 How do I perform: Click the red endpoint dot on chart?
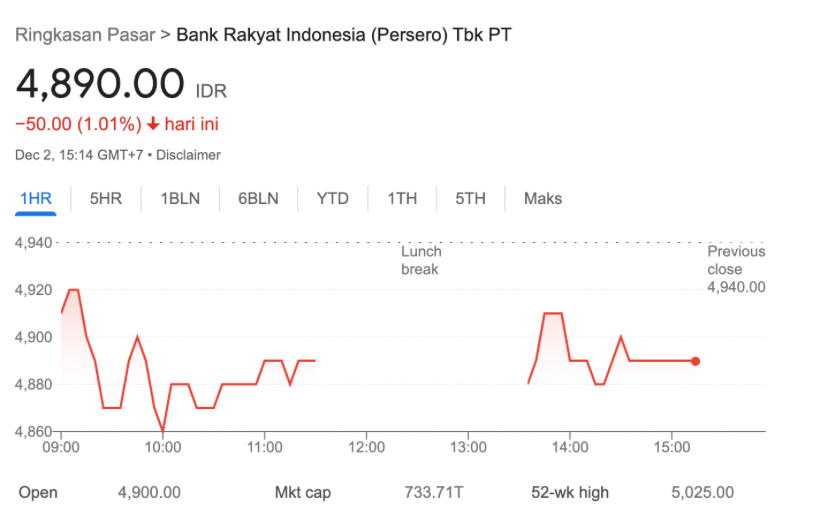click(x=695, y=361)
